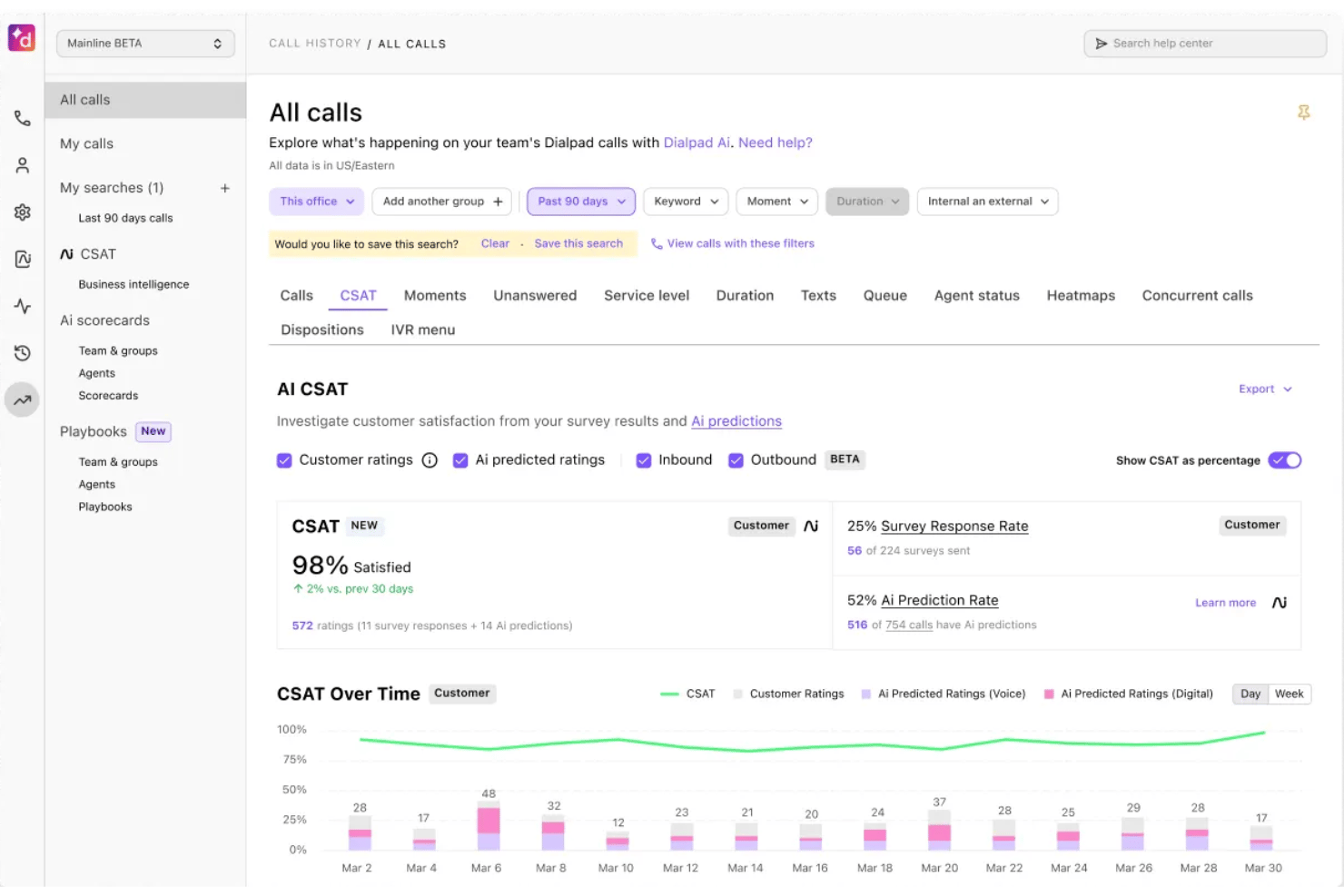
Task: Open Playbooks sub-item in the sidebar
Action: click(x=105, y=507)
